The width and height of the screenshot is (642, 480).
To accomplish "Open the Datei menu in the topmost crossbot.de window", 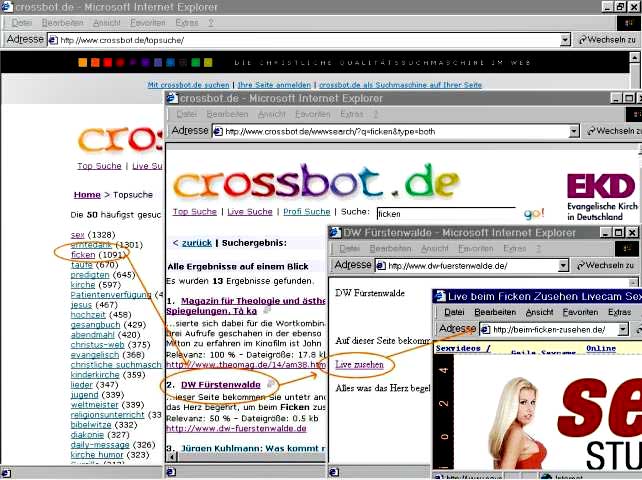I will tap(22, 23).
